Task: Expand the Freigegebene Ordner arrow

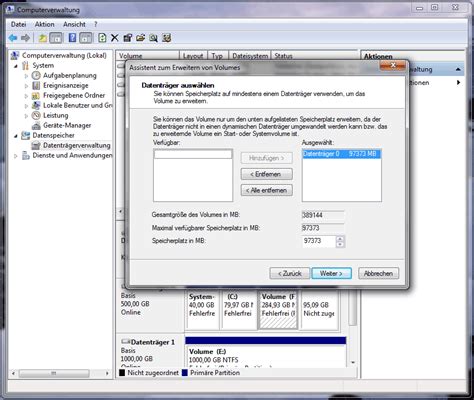Action: (26, 96)
